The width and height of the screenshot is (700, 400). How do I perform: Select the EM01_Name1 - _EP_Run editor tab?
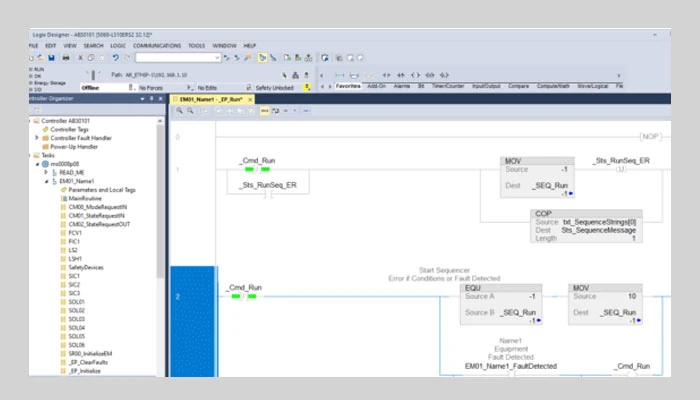[x=211, y=99]
